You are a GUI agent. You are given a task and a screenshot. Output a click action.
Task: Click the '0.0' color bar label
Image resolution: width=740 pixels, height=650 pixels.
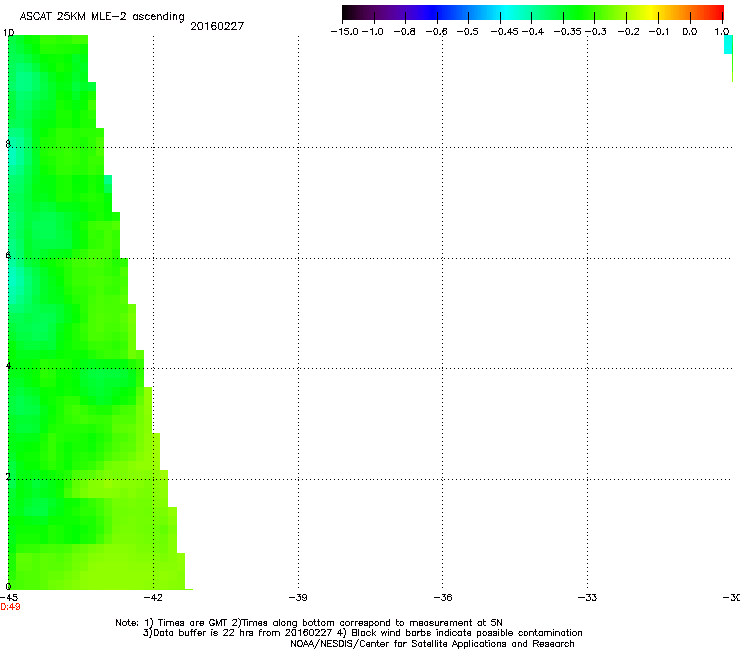(690, 32)
